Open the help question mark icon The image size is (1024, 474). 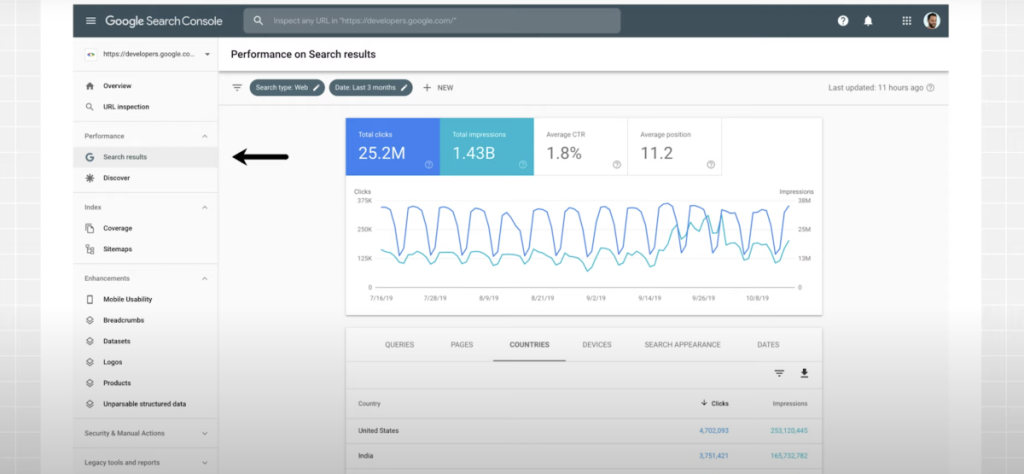(x=843, y=21)
